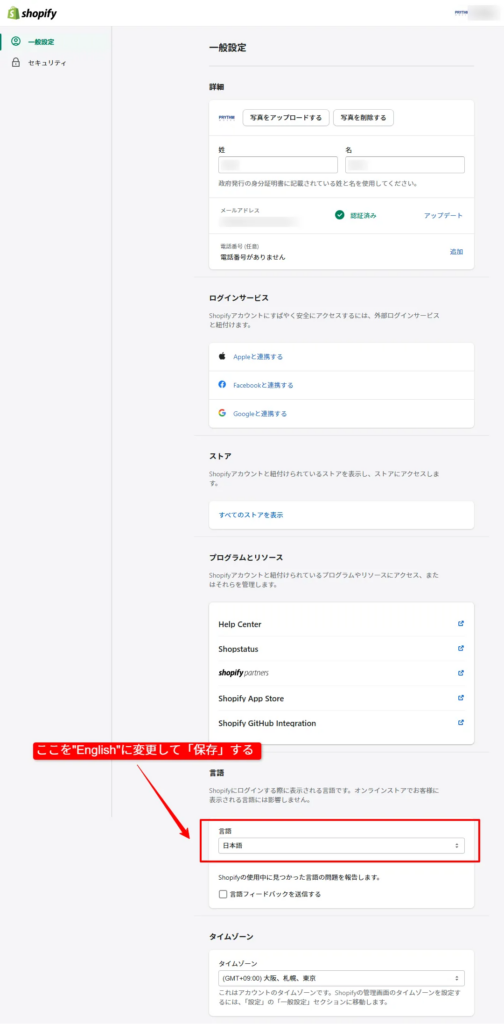
Task: Click the Apple logo icon
Action: (x=222, y=357)
